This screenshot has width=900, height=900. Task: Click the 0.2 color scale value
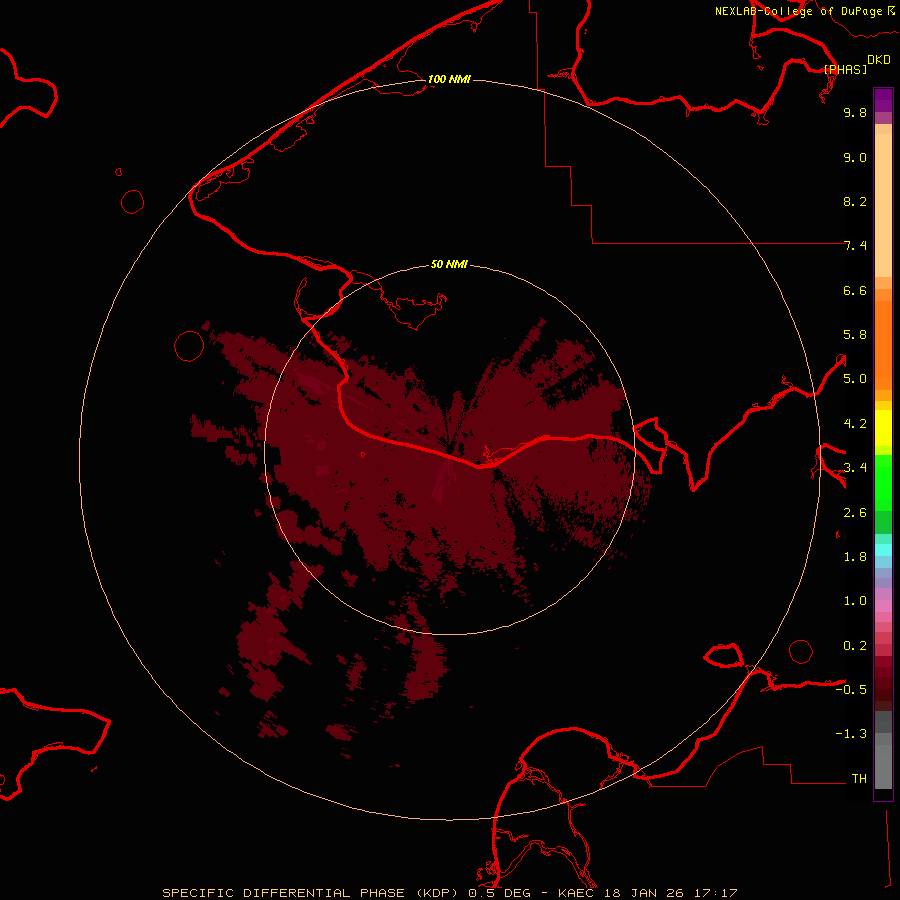855,646
